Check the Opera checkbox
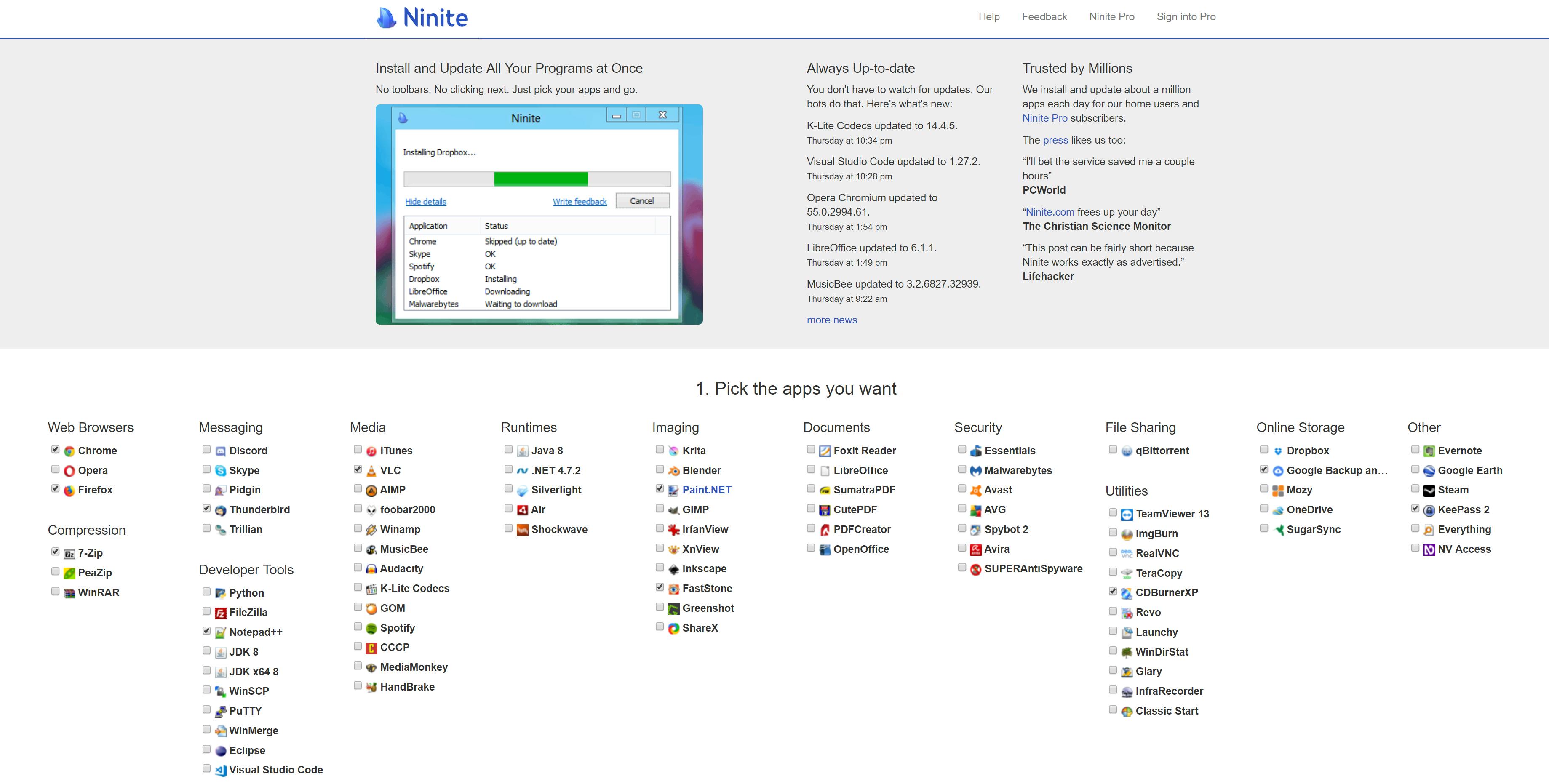The image size is (1549, 784). pos(55,469)
